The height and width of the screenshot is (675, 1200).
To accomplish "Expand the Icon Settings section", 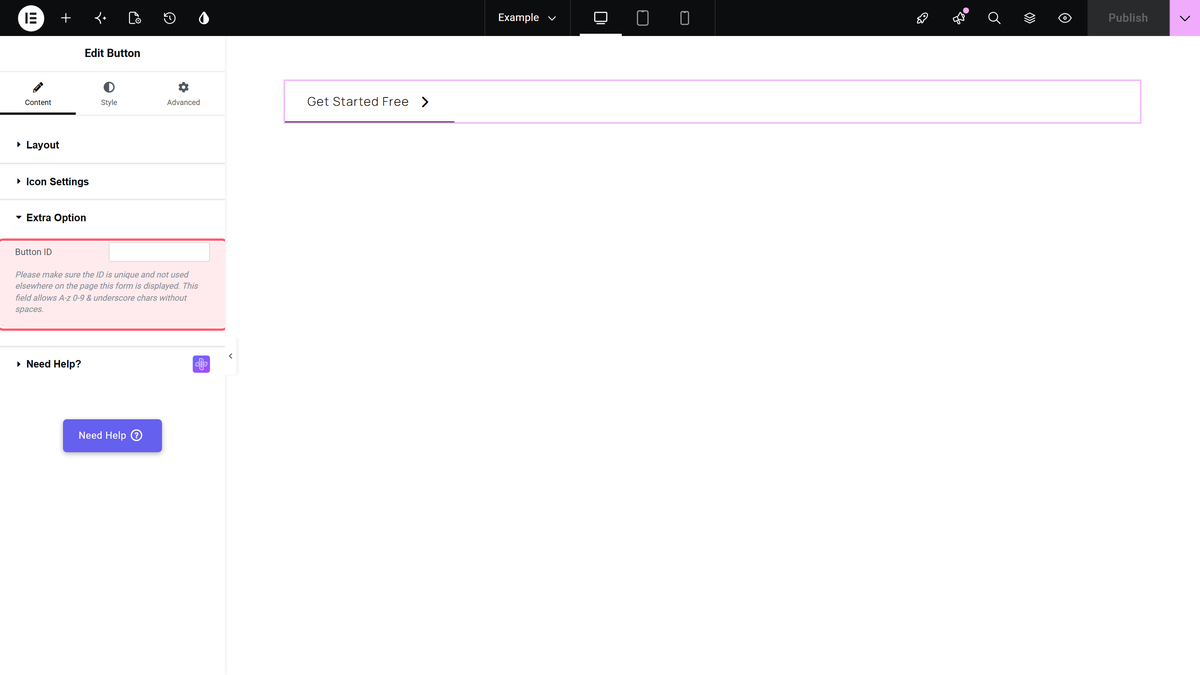I will coord(112,182).
